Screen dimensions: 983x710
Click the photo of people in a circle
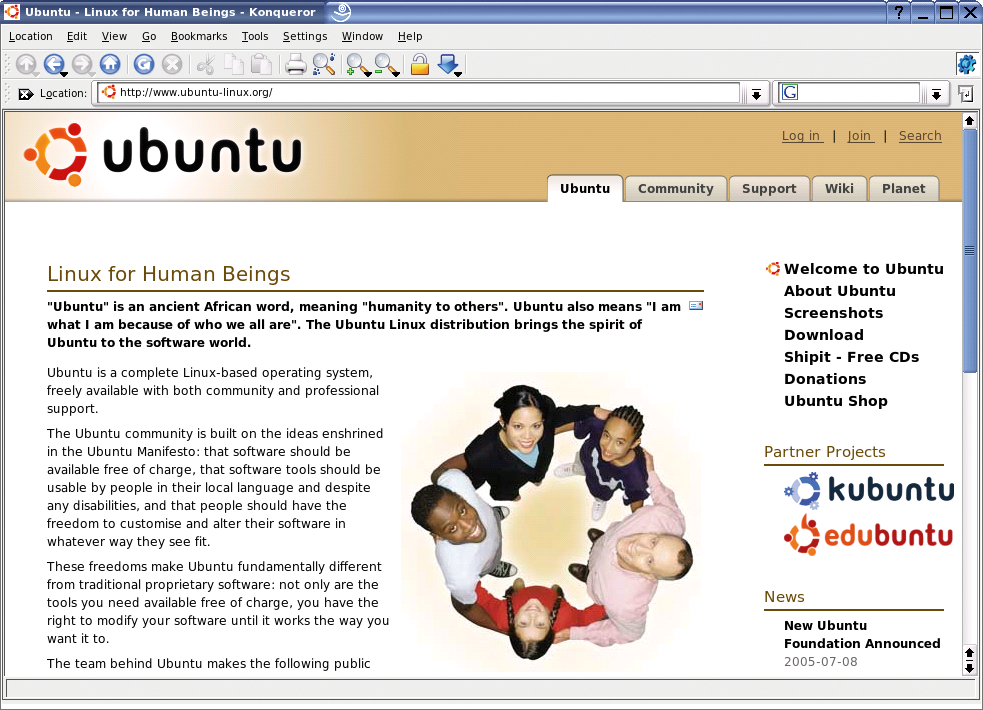click(x=552, y=521)
